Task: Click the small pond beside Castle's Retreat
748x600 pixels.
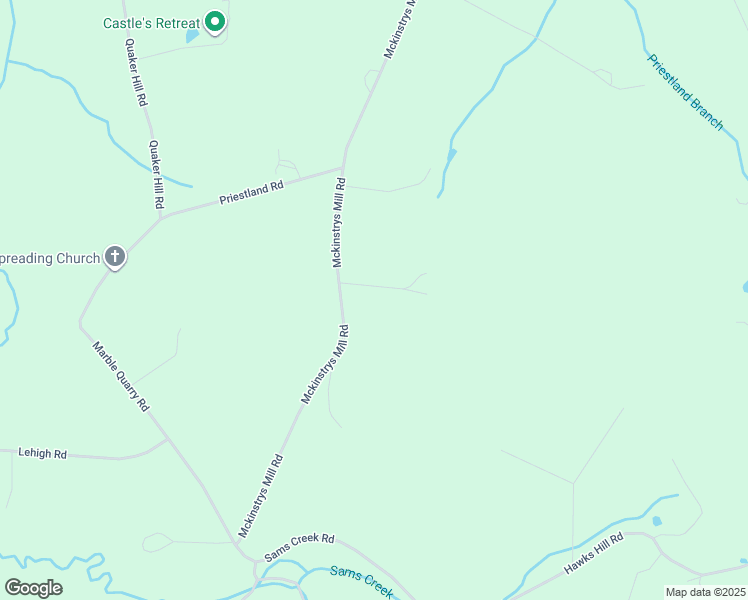Action: [192, 36]
